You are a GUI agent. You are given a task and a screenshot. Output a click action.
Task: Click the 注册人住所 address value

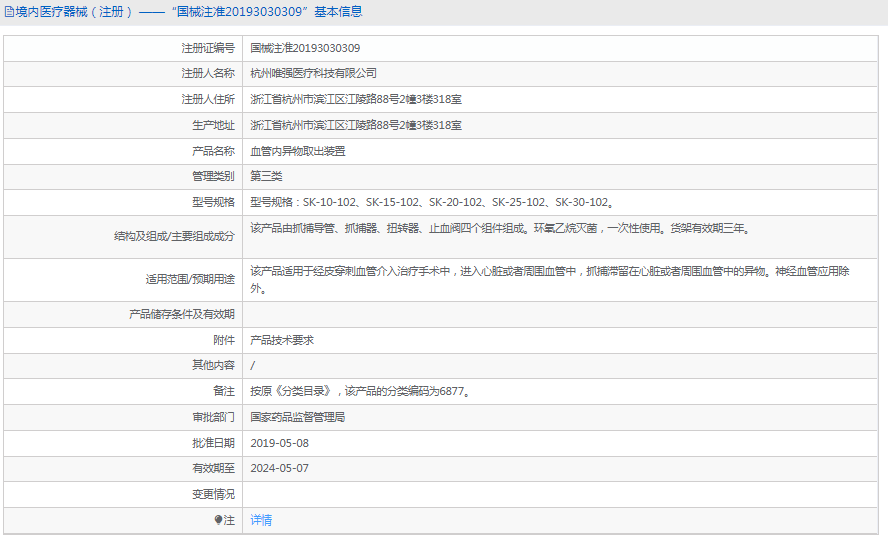356,99
